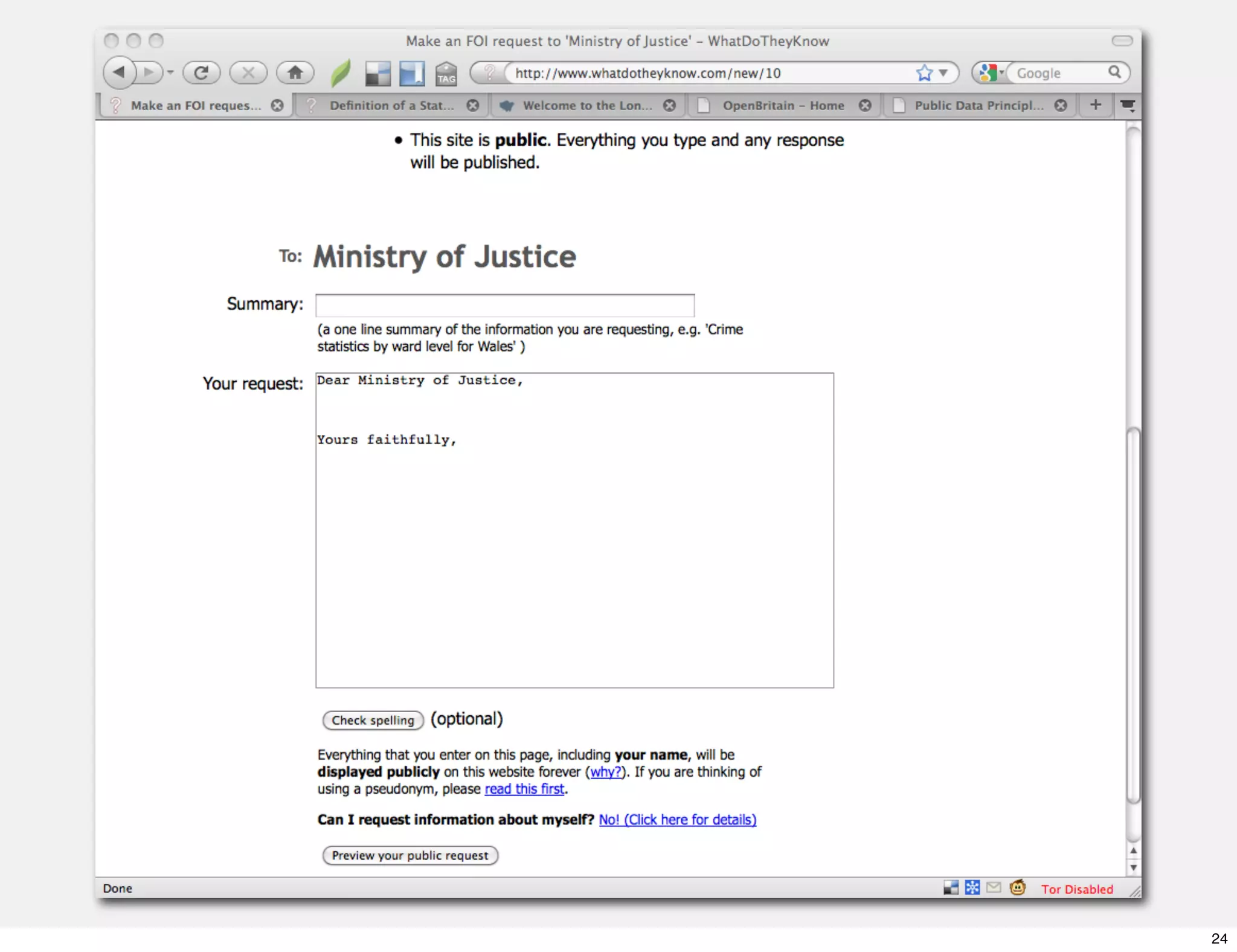
Task: Reload the page with the refresh icon
Action: [x=201, y=72]
